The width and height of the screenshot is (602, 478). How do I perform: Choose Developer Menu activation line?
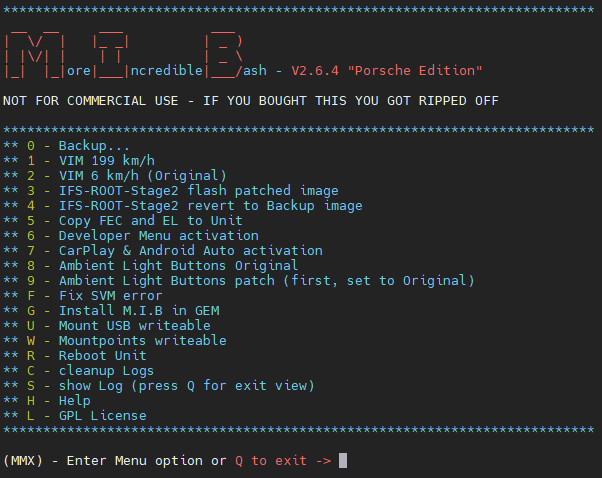158,236
